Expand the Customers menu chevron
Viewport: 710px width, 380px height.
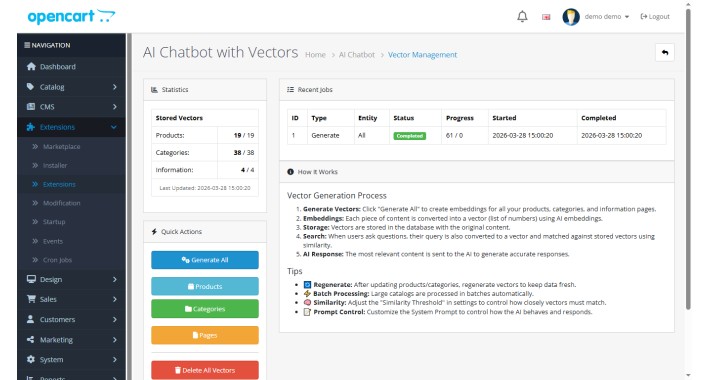point(115,319)
